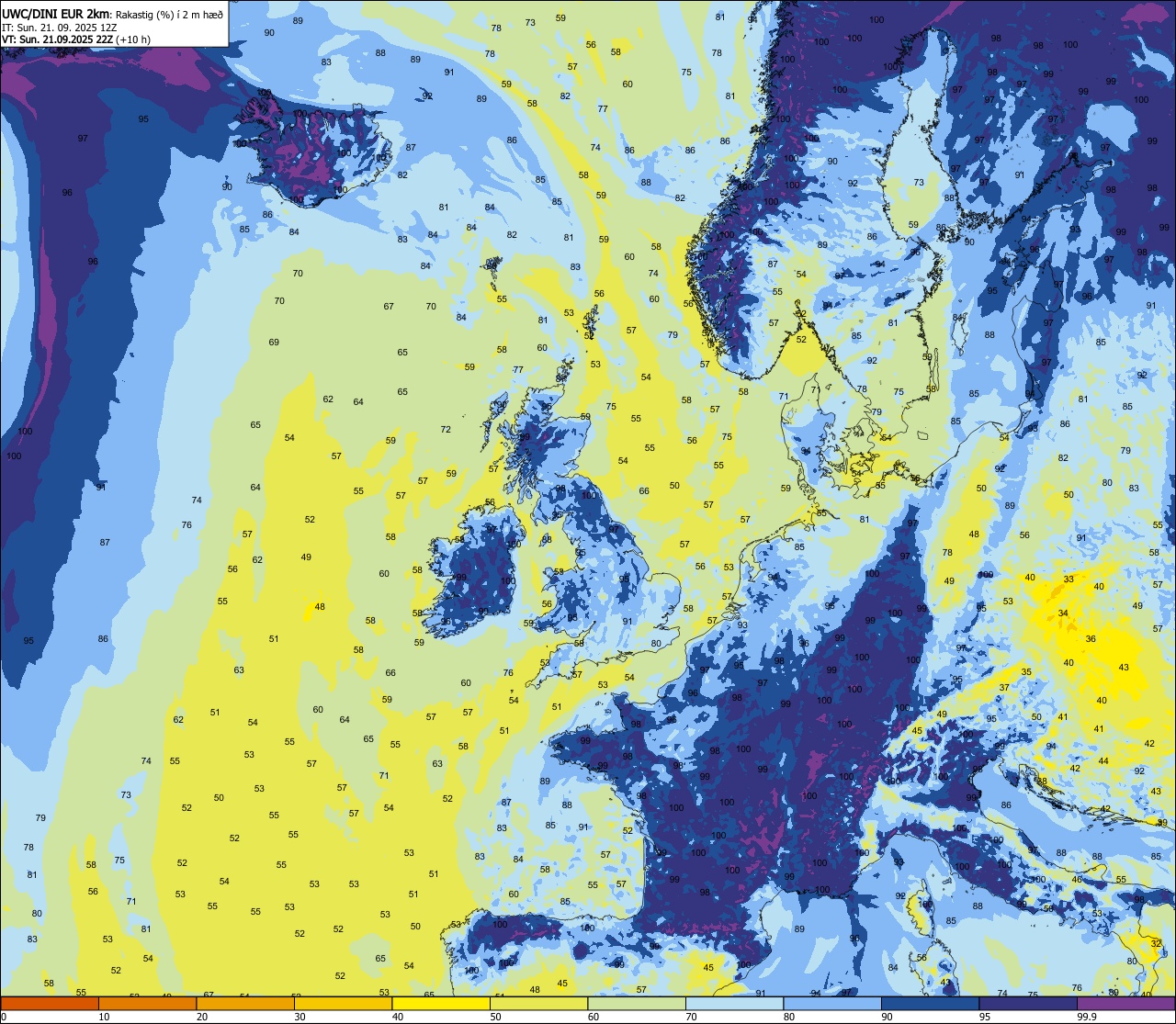Click the 0–10 dark orange legend swatch
This screenshot has height=1024, width=1176.
50,1004
